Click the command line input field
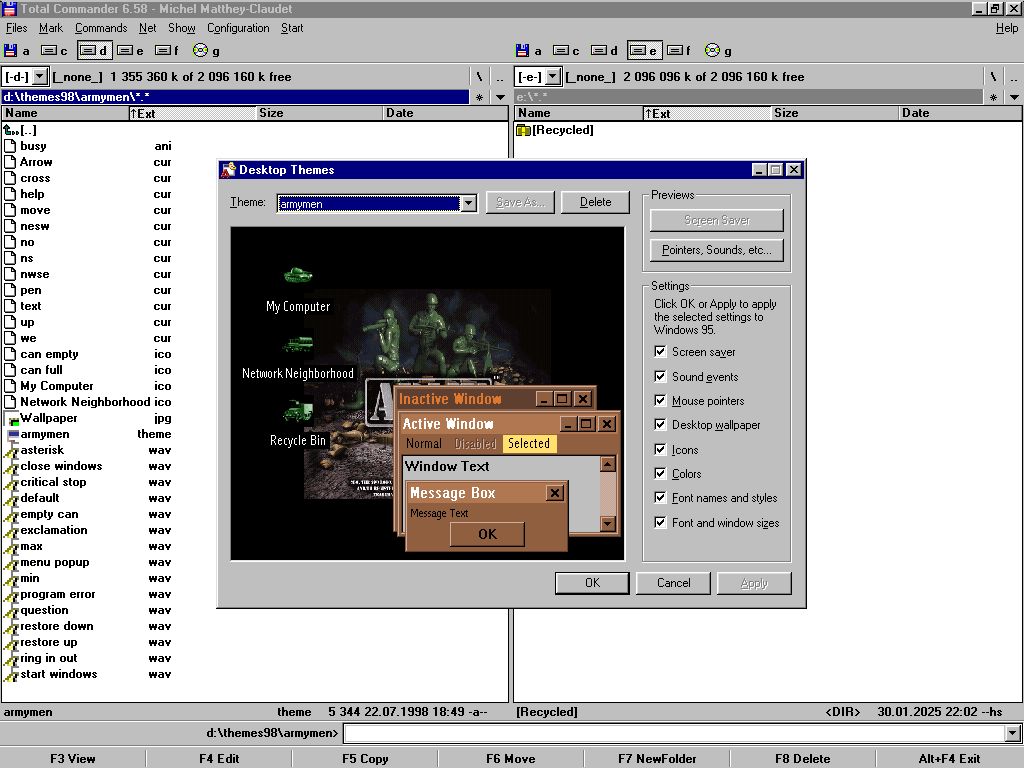Image resolution: width=1024 pixels, height=768 pixels. 672,734
